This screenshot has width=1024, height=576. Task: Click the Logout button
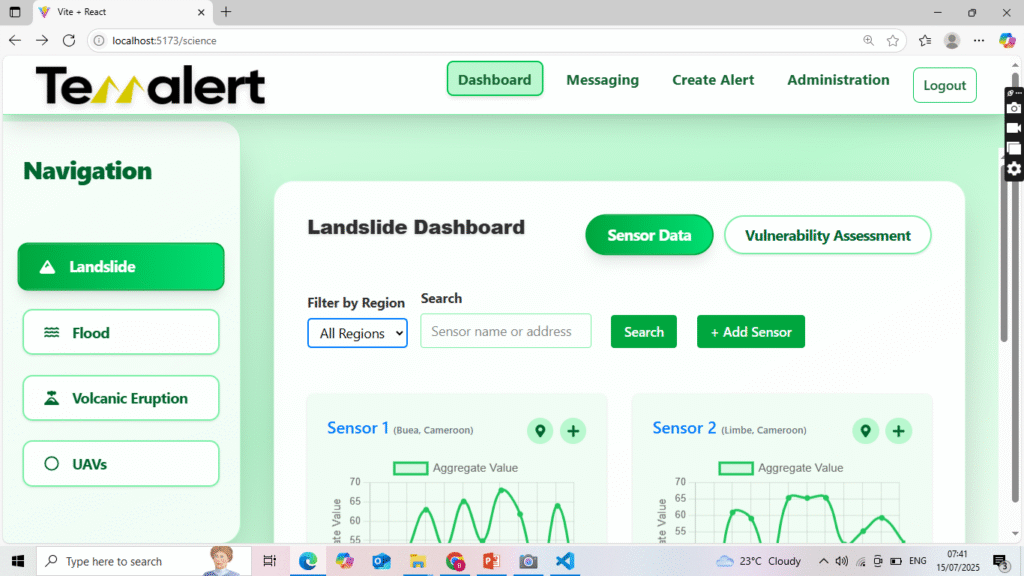point(944,85)
